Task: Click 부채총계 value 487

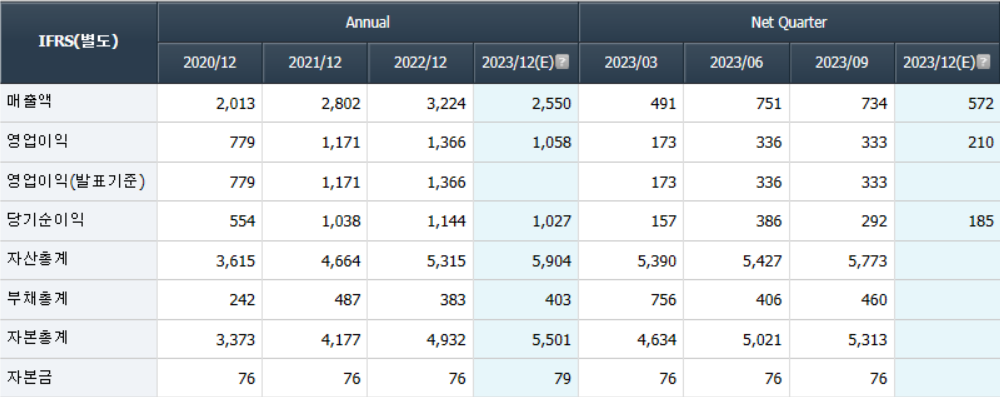Action: (x=349, y=300)
